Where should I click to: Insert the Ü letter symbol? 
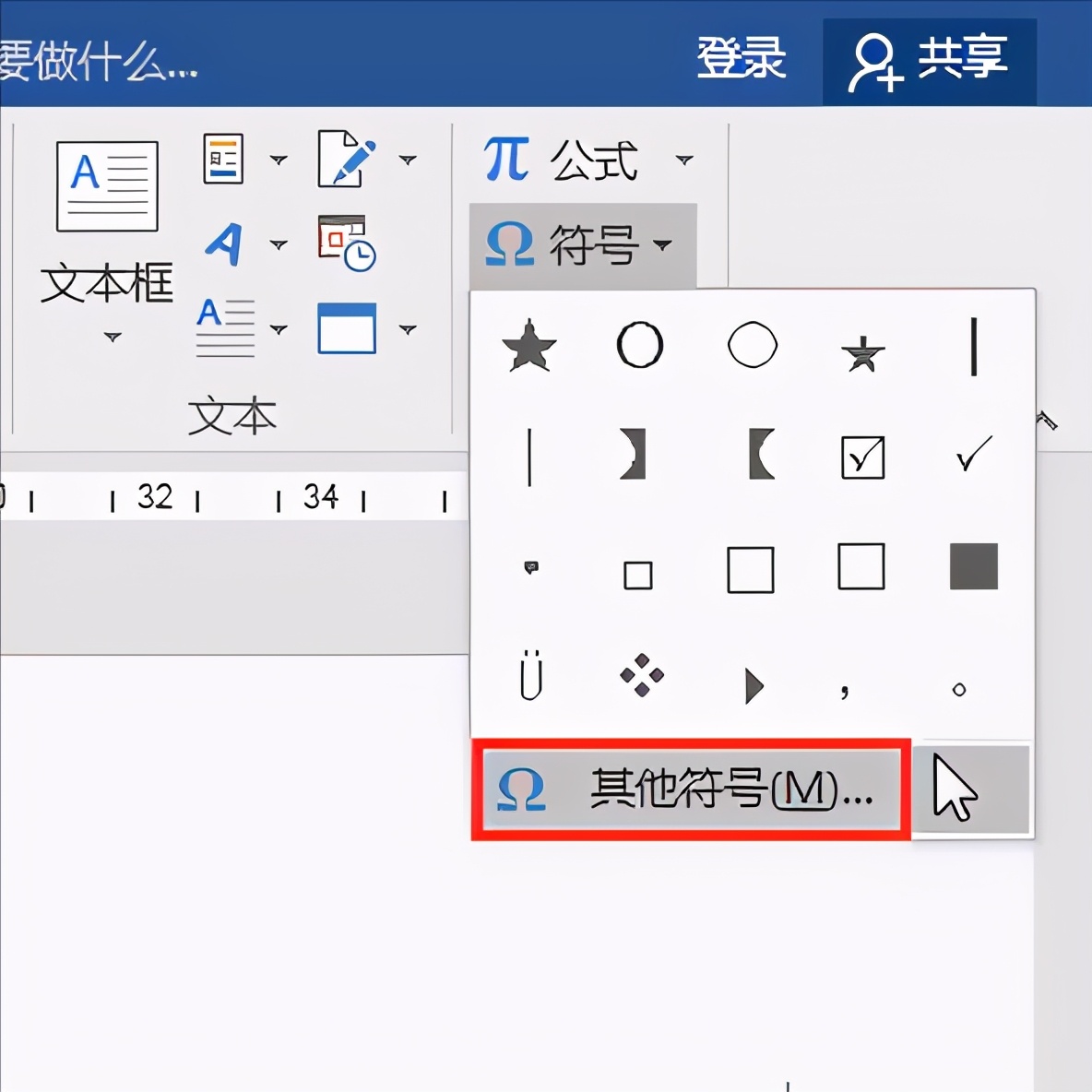531,675
